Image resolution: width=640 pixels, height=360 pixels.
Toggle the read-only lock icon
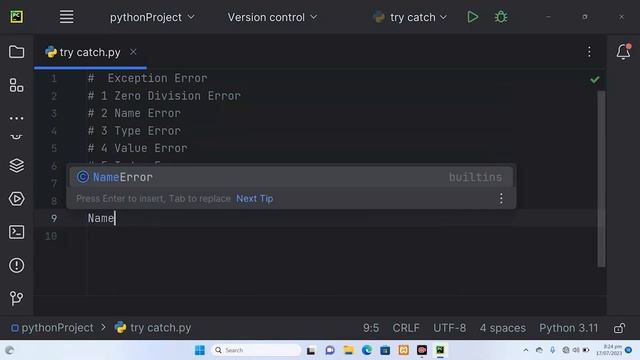(x=619, y=328)
